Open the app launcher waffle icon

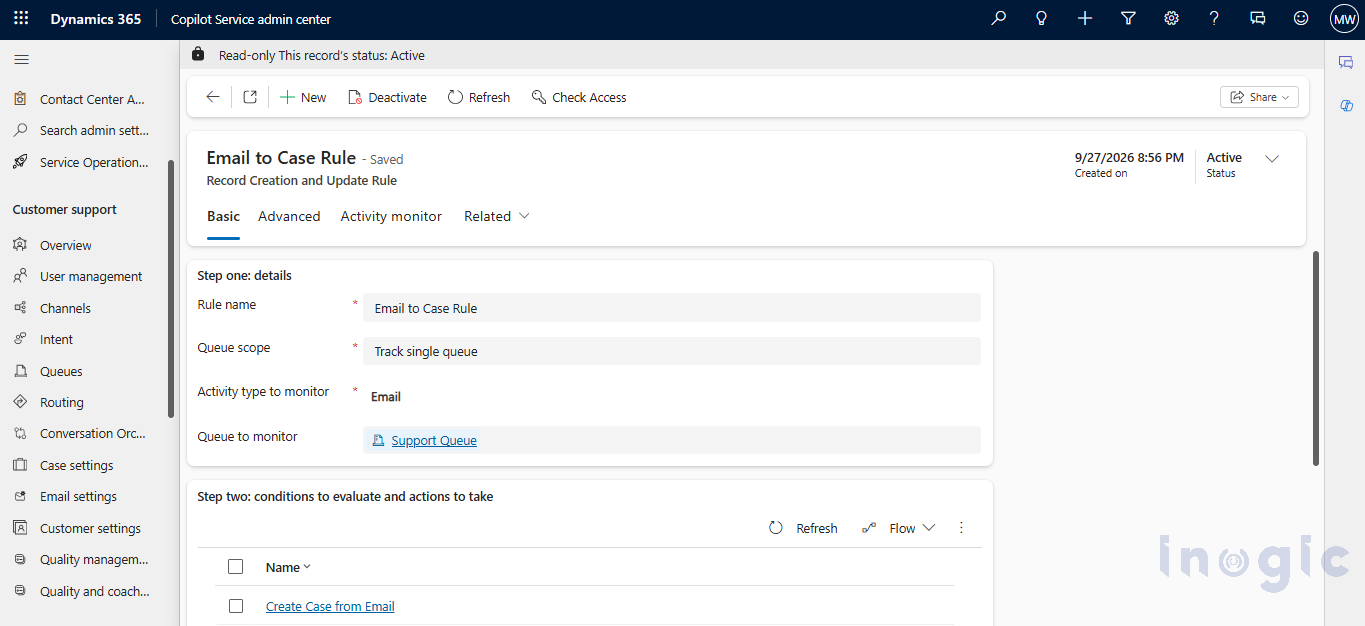coord(21,19)
